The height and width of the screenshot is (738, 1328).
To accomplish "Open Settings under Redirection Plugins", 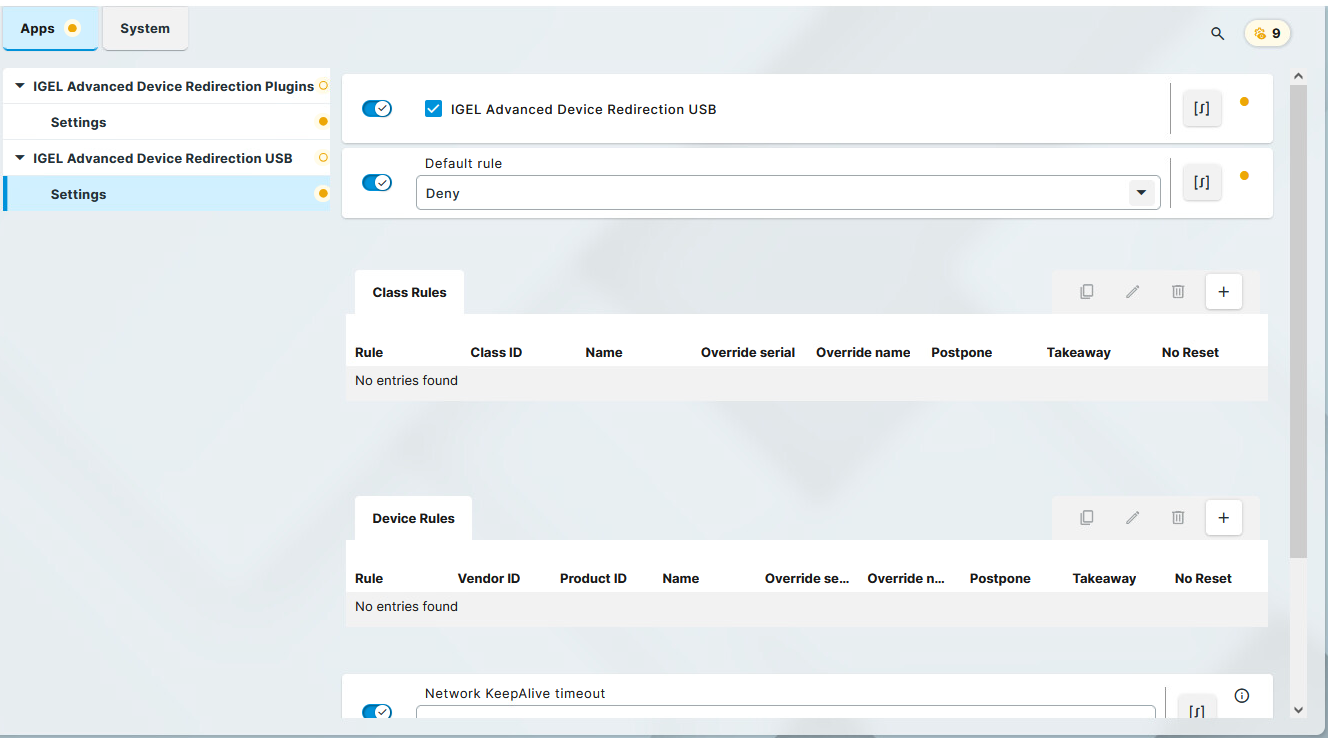I will (x=78, y=122).
